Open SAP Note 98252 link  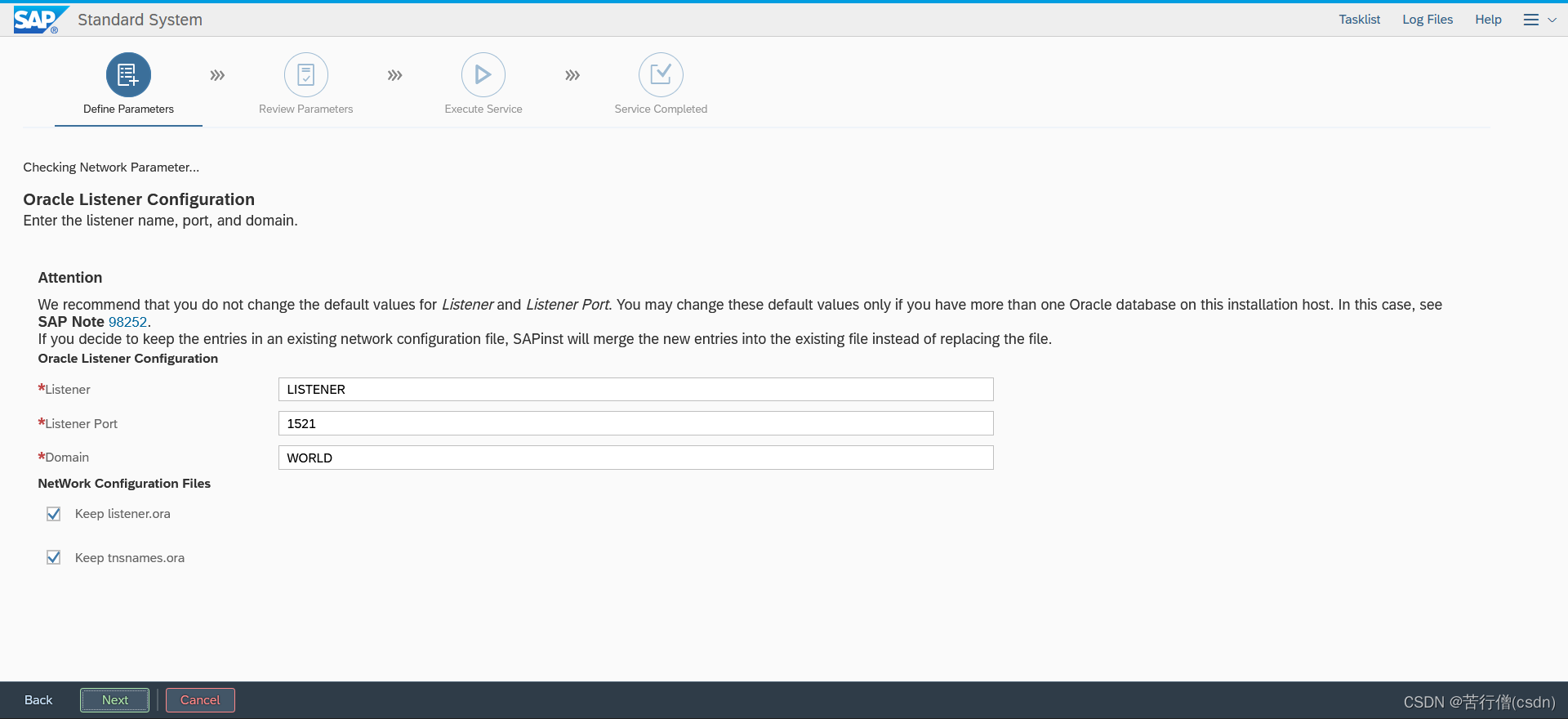[127, 322]
